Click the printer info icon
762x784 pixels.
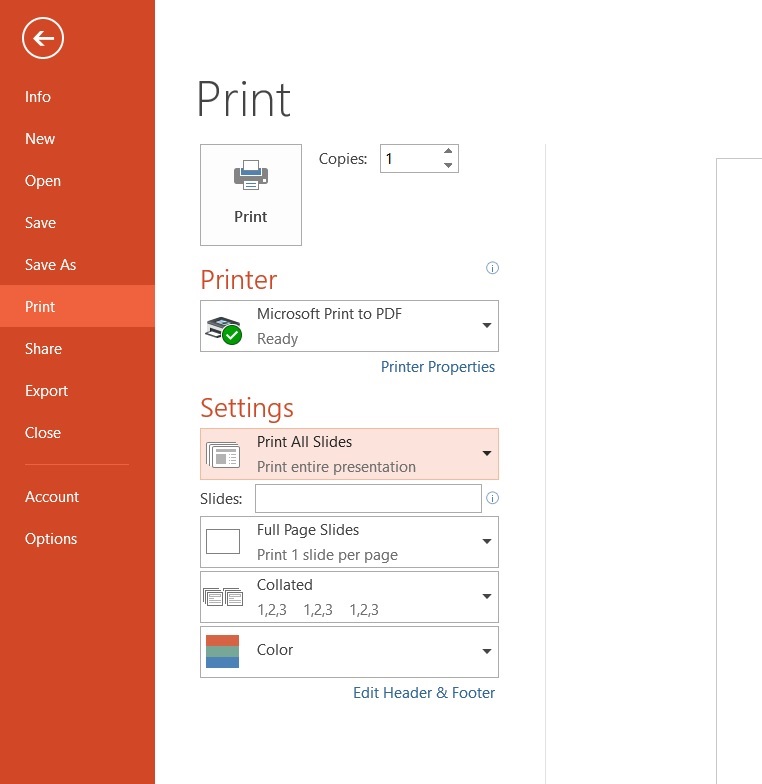pos(492,268)
